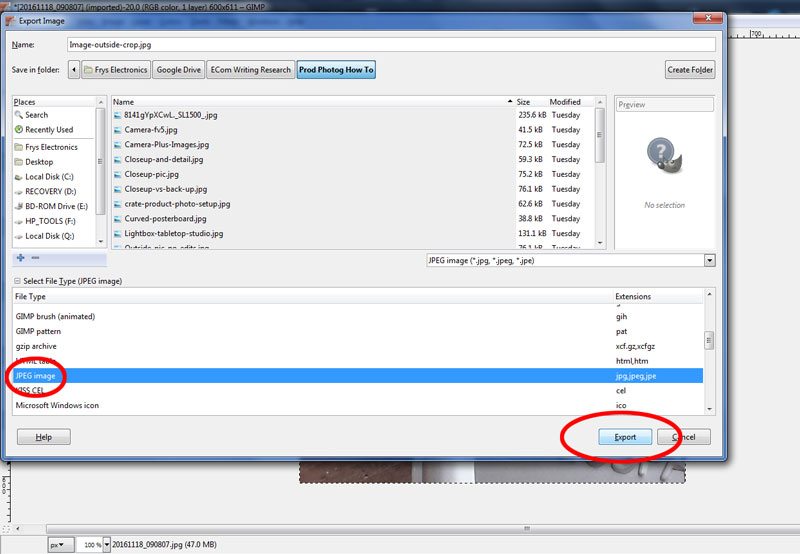
Task: Click File Type column header
Action: [x=313, y=296]
